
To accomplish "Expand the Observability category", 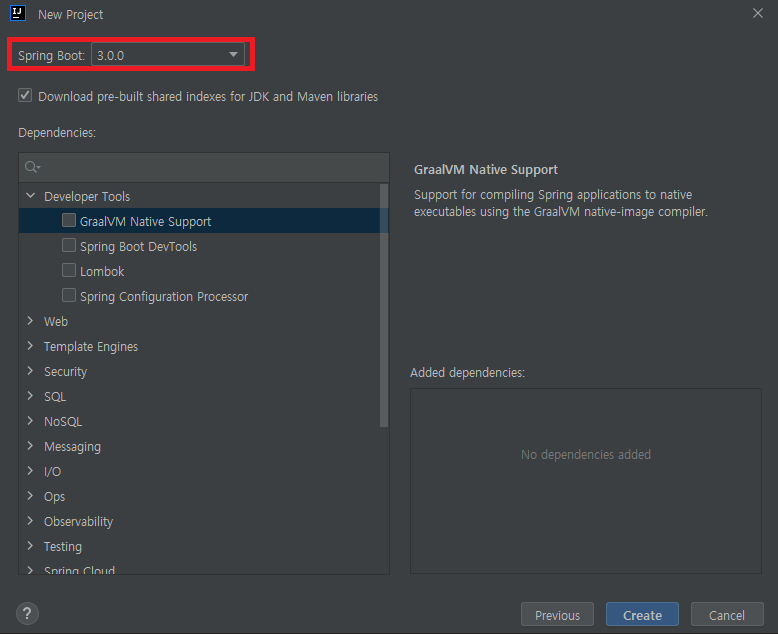I will (x=31, y=521).
